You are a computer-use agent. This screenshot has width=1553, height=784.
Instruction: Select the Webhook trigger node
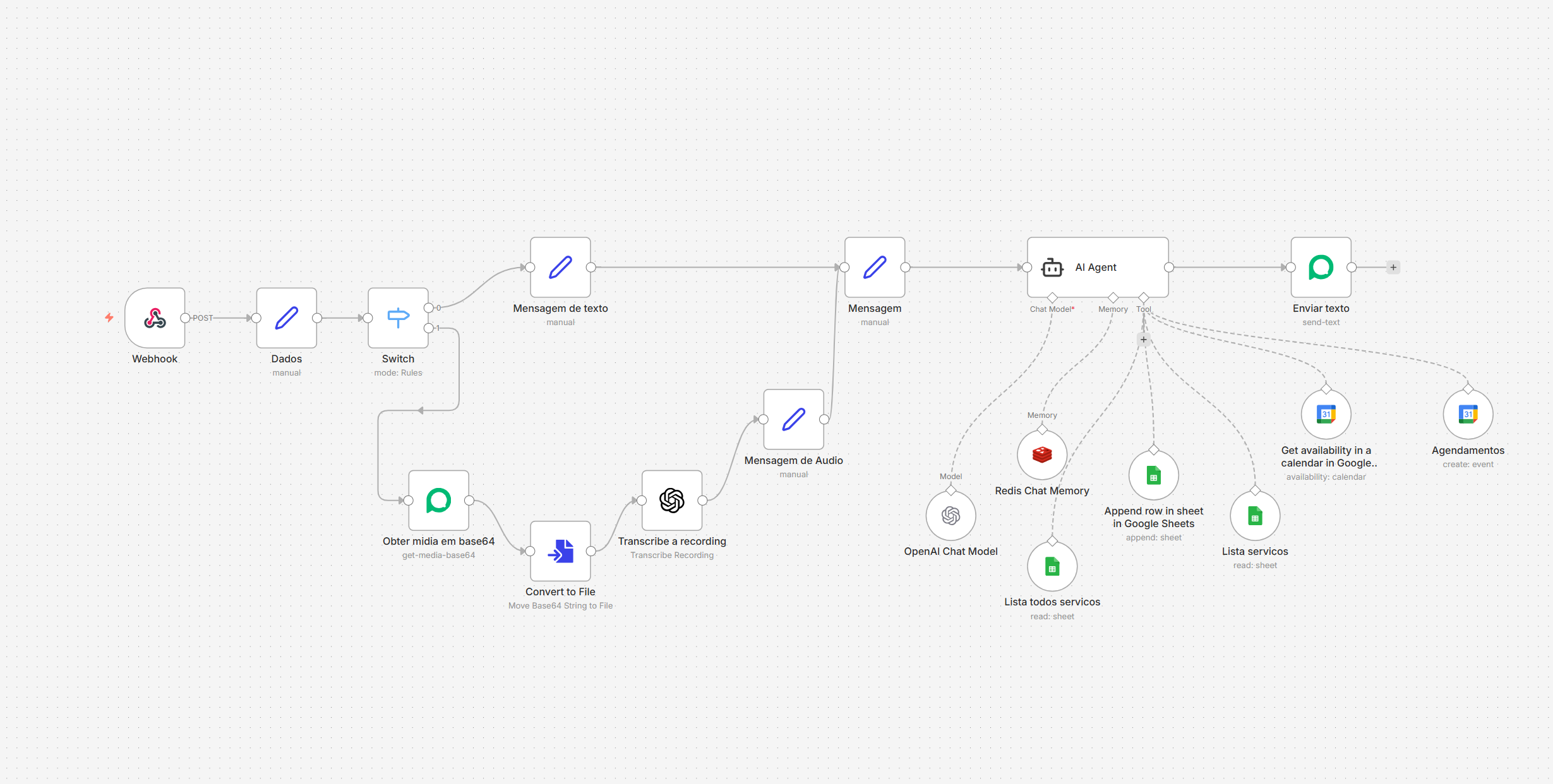point(155,318)
